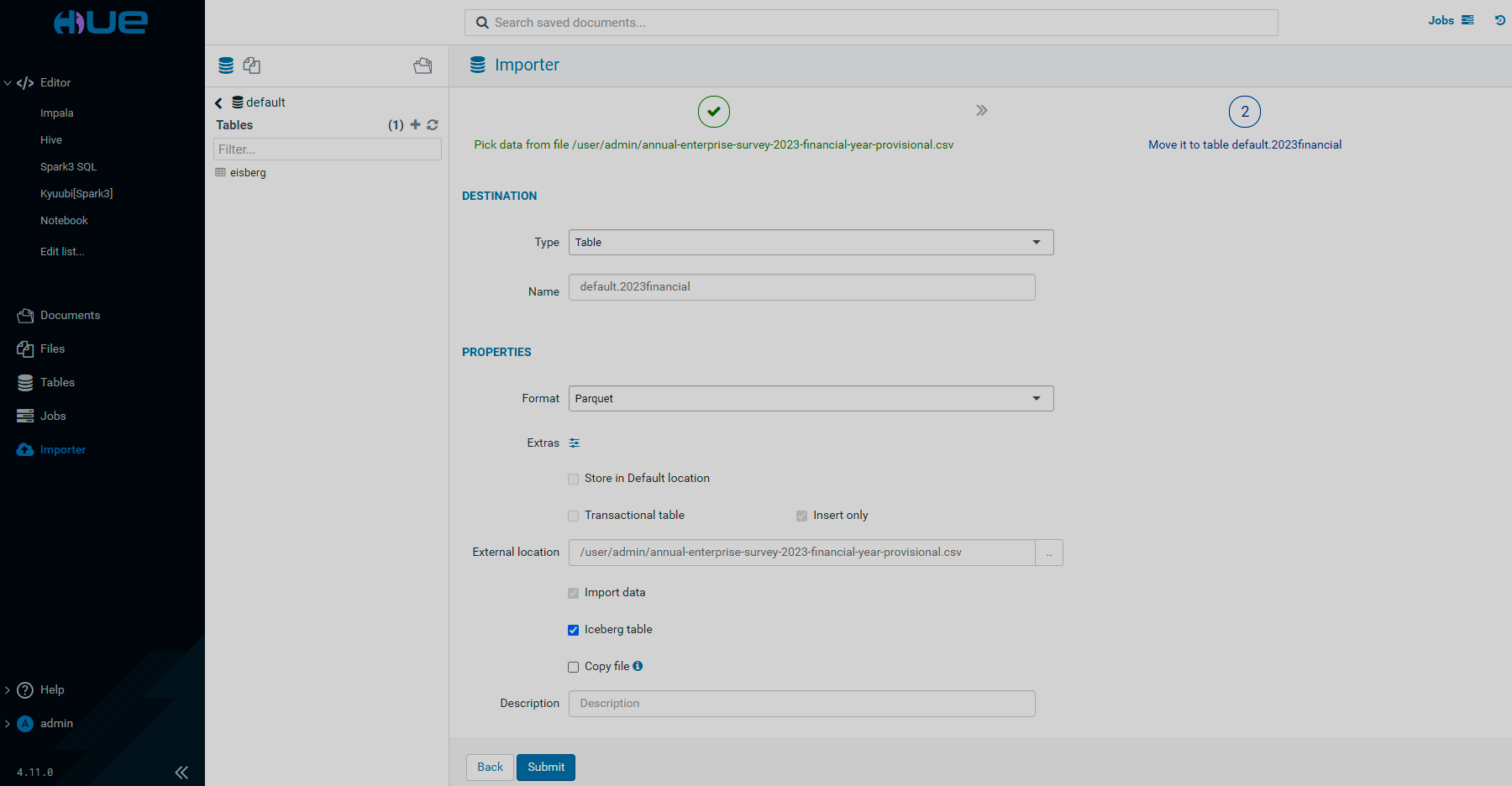The height and width of the screenshot is (786, 1512).
Task: Click the Help question mark icon
Action: (x=25, y=690)
